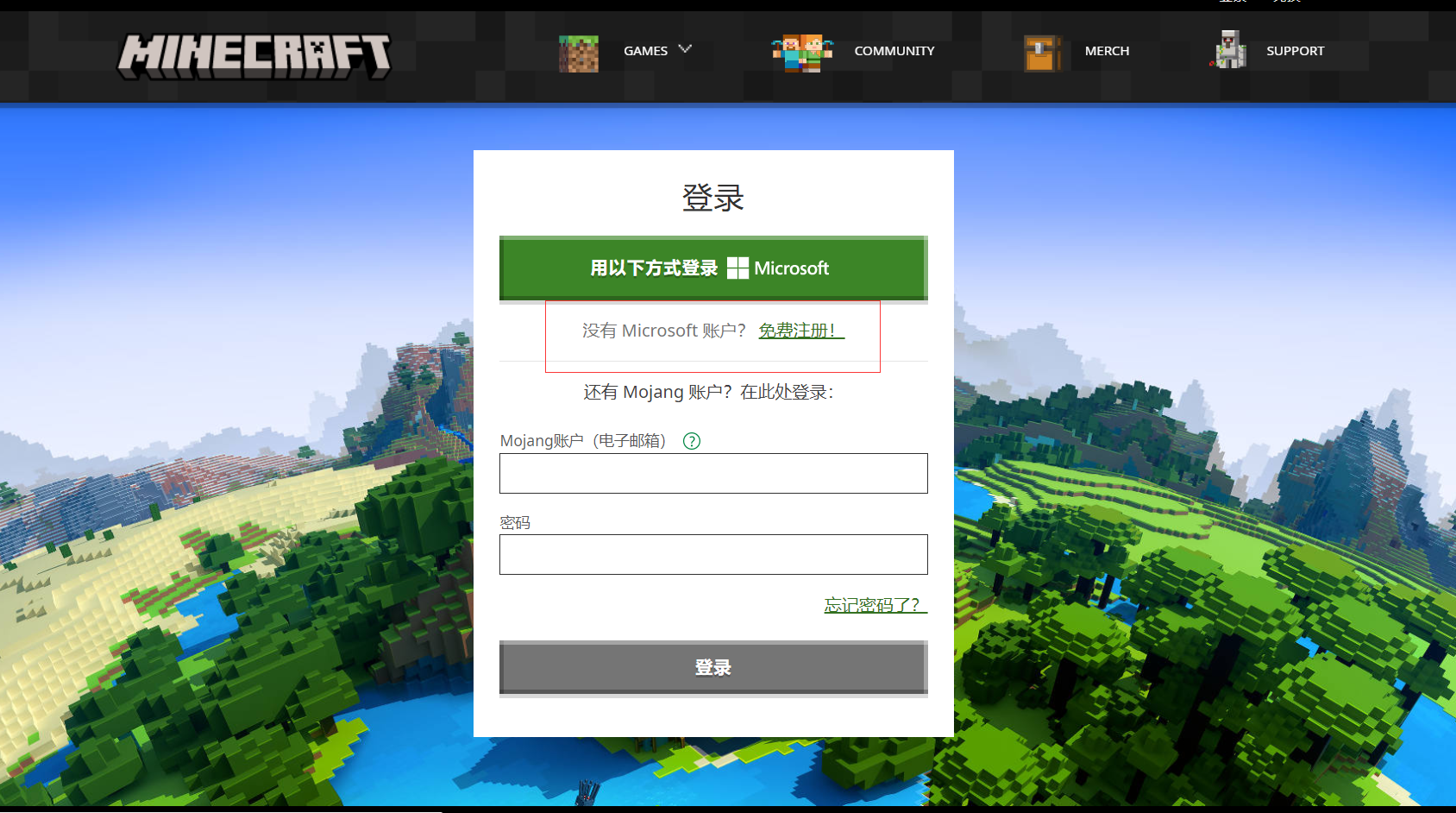Click the Minecraft logo in the header

[x=254, y=56]
